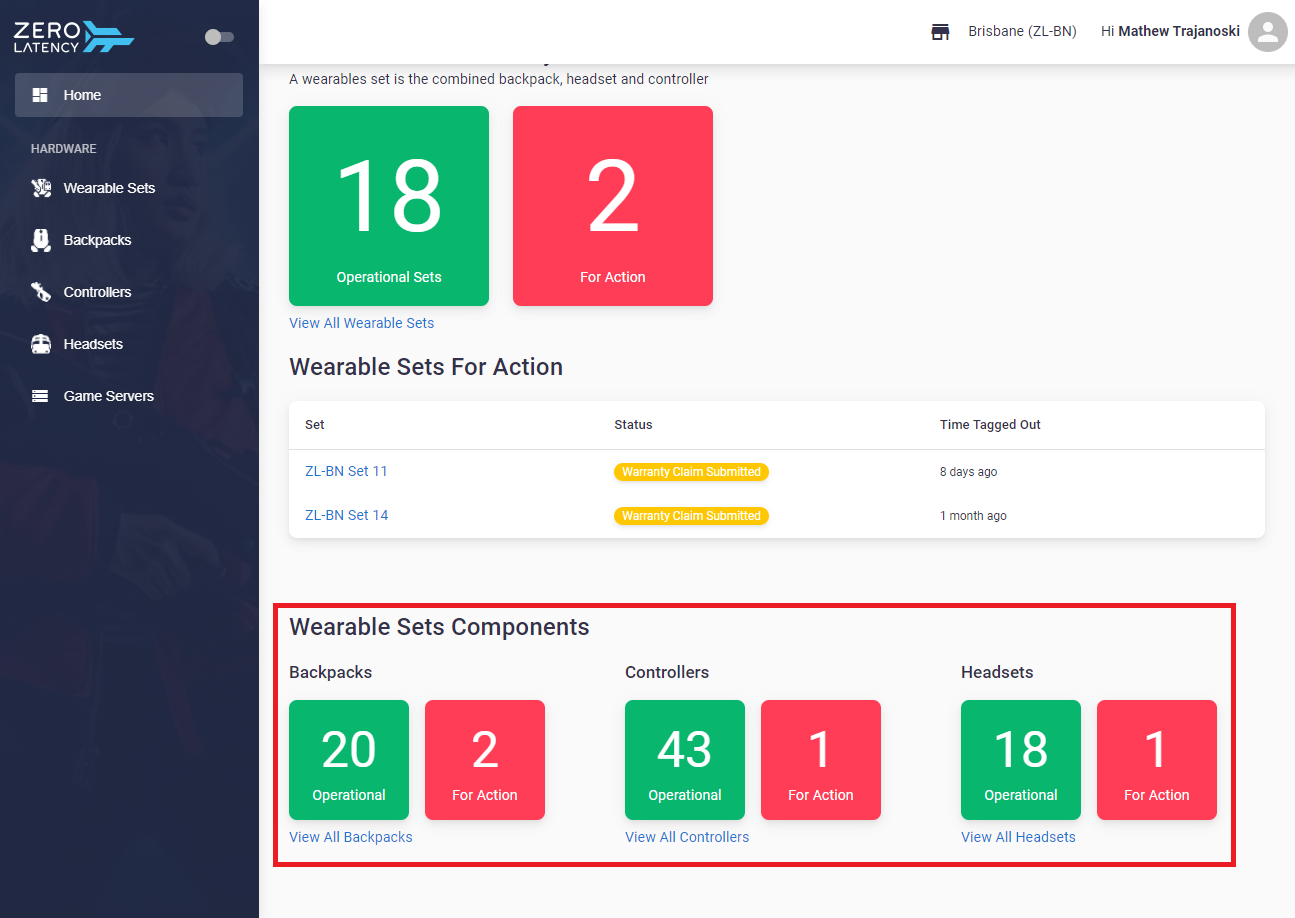Click the Controllers sidebar icon
1295x918 pixels.
(x=40, y=292)
